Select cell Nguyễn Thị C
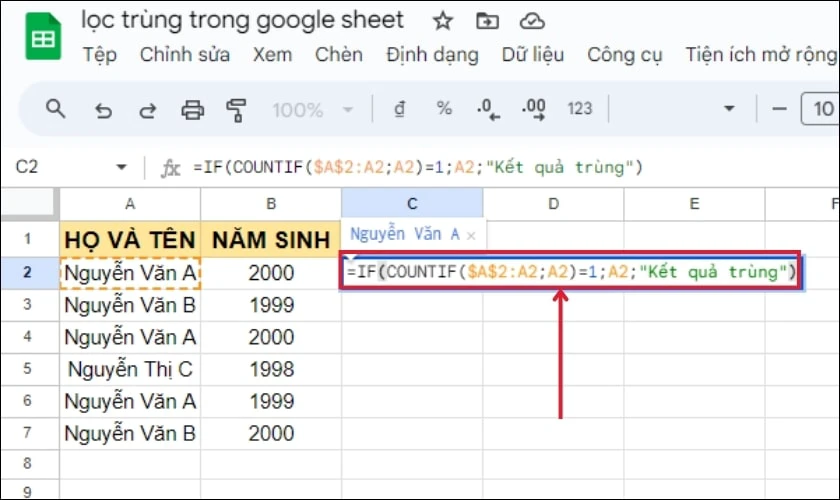 pos(130,369)
